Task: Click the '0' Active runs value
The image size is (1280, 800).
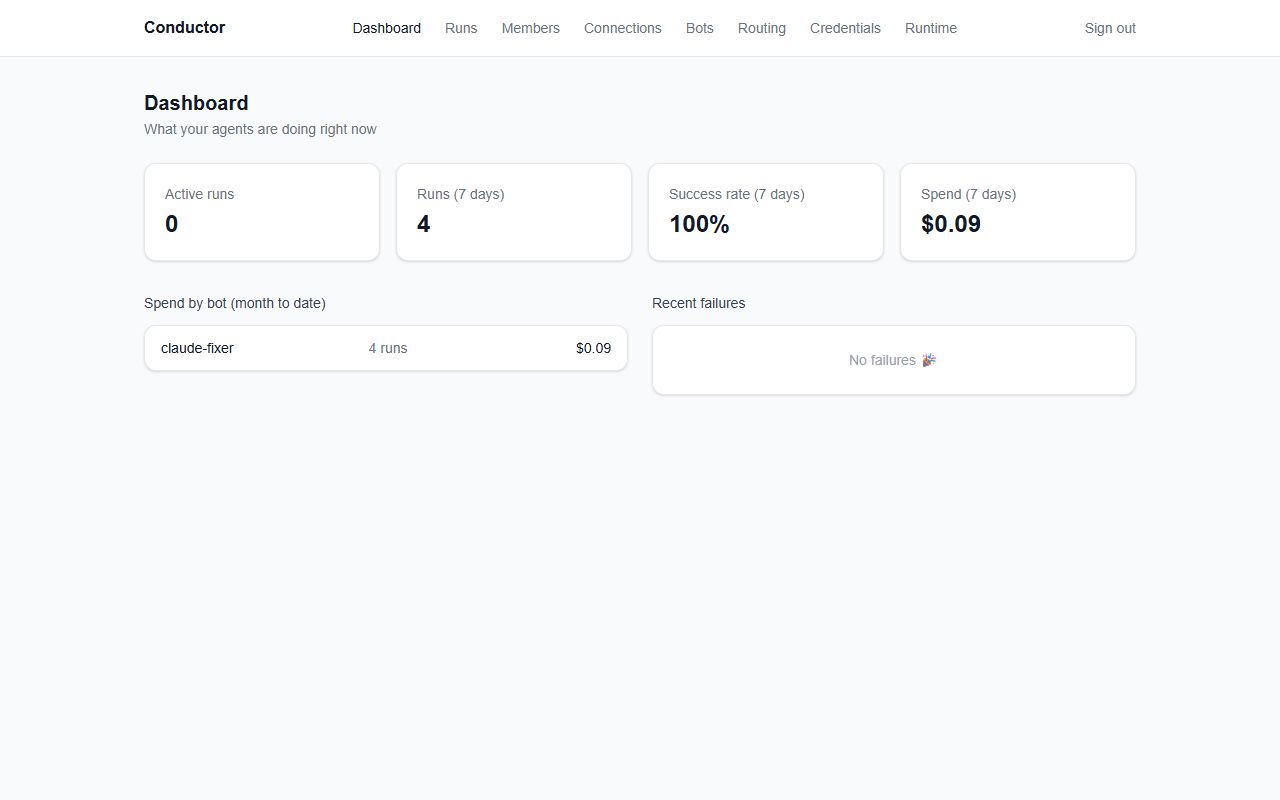Action: tap(171, 224)
